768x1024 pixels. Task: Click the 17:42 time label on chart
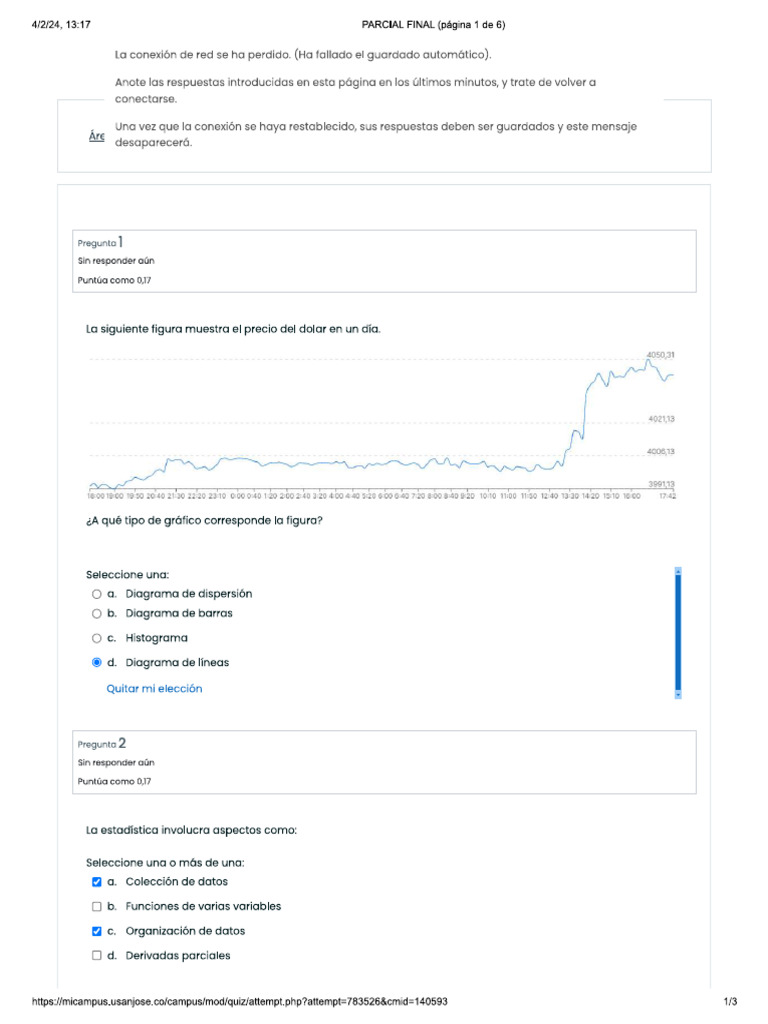coord(665,495)
